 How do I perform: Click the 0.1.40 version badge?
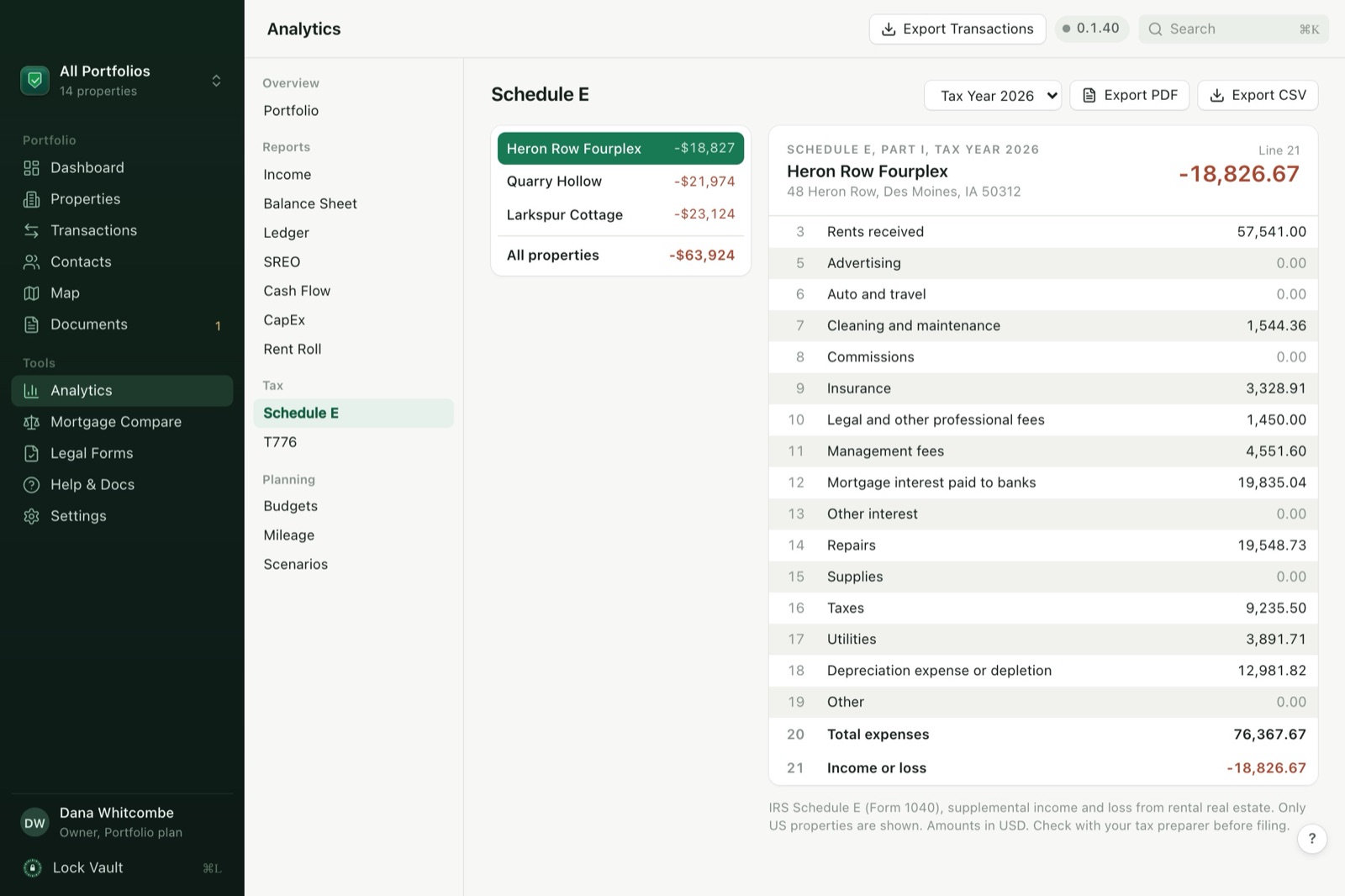[1091, 29]
